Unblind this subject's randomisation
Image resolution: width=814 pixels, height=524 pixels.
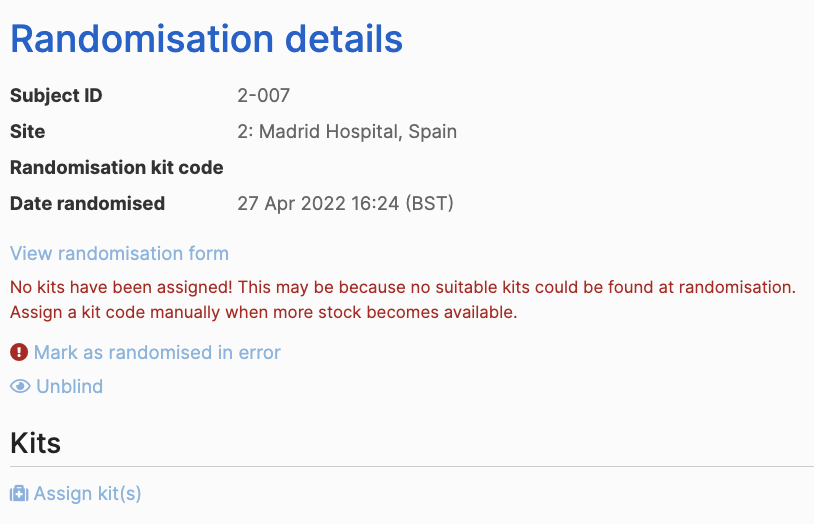coord(70,386)
